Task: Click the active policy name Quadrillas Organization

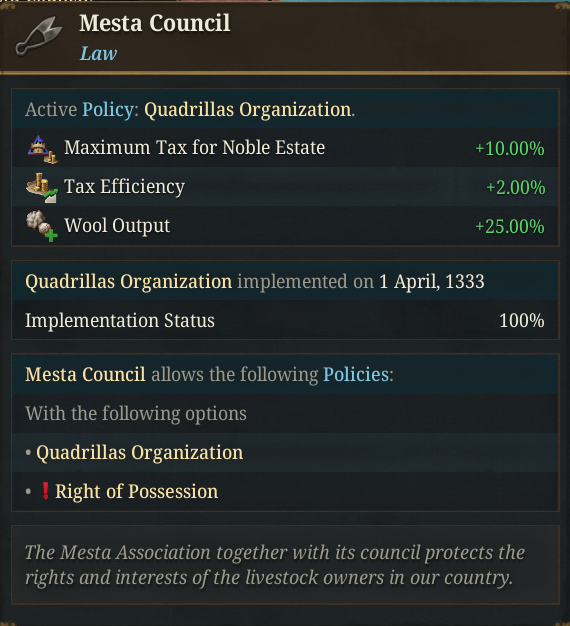Action: [247, 110]
